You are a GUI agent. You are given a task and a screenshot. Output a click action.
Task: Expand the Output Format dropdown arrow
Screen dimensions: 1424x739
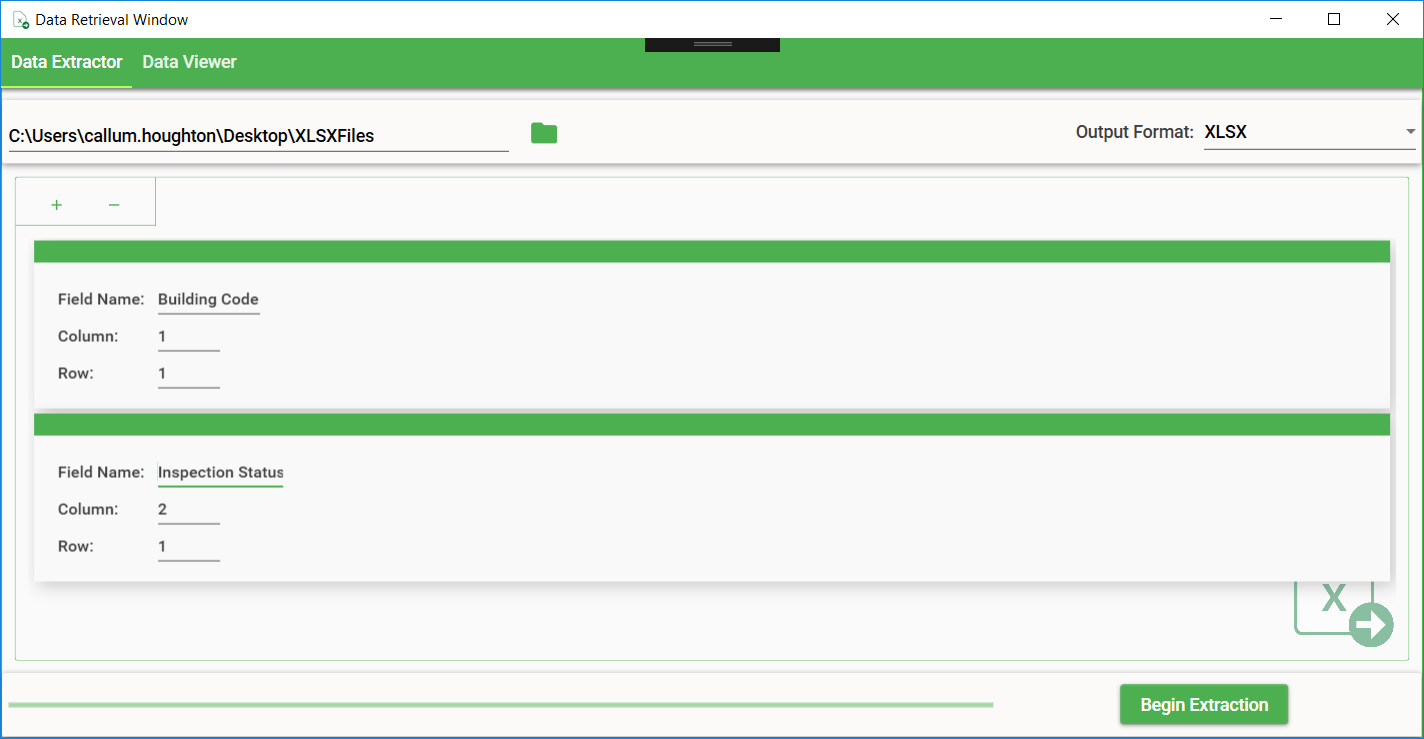click(1410, 132)
